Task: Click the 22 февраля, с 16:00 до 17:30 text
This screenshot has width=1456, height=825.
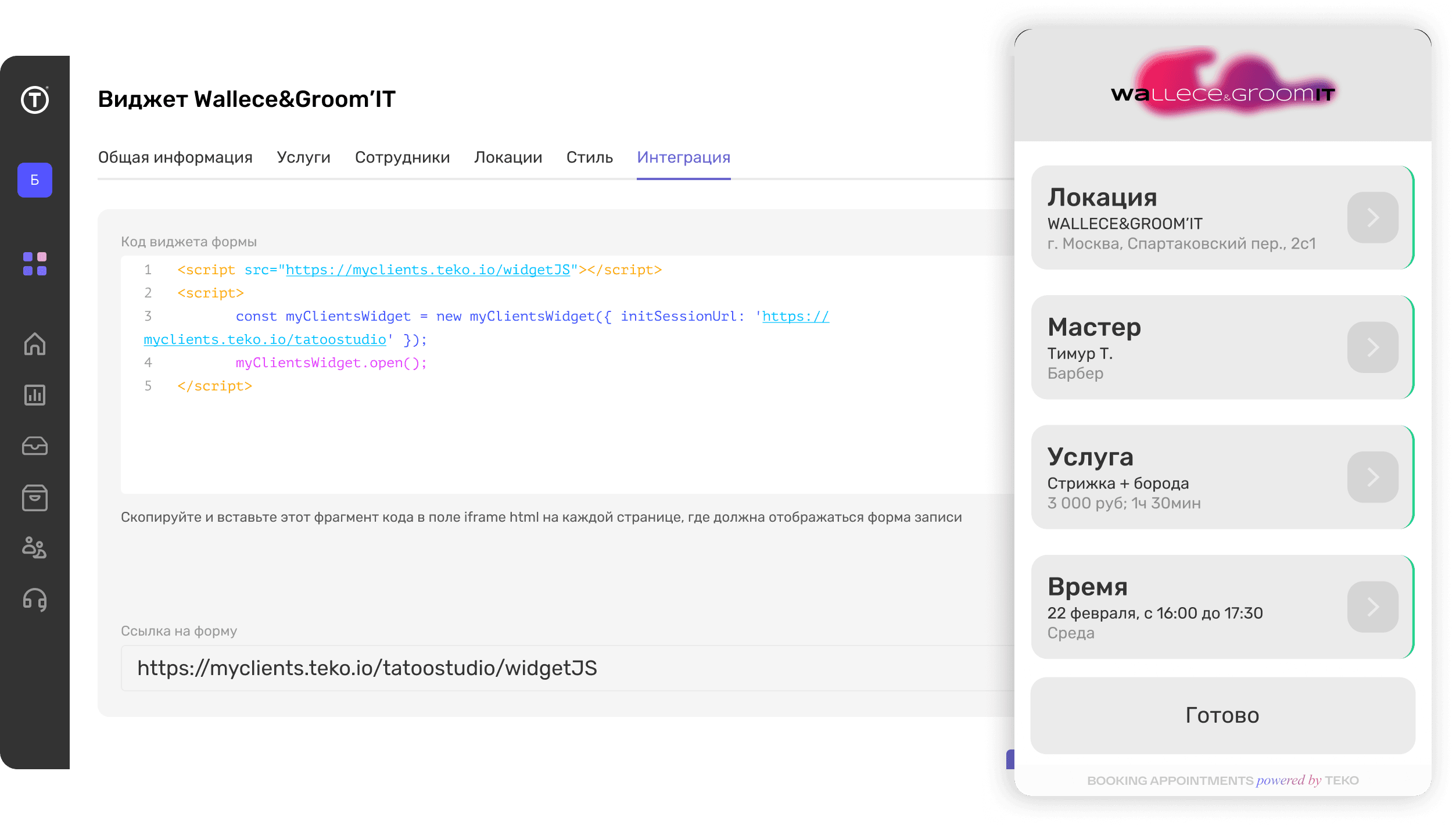Action: [x=1154, y=613]
